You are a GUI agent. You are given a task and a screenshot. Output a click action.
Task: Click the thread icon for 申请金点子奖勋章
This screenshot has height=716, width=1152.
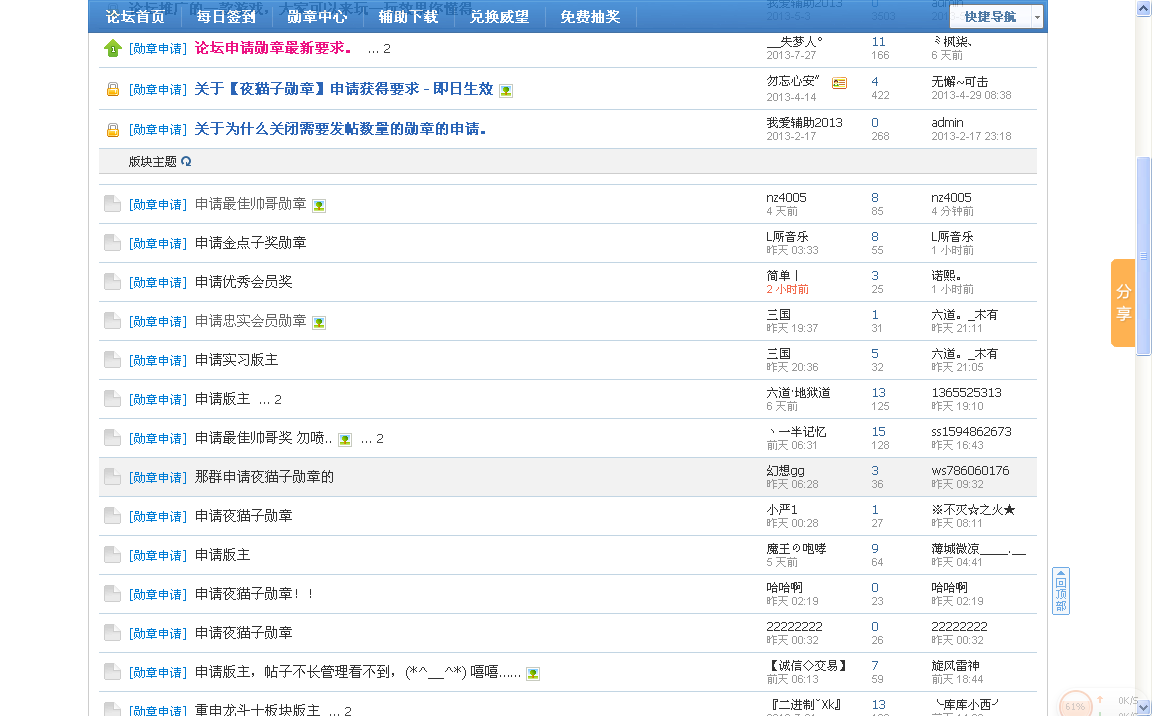point(112,242)
